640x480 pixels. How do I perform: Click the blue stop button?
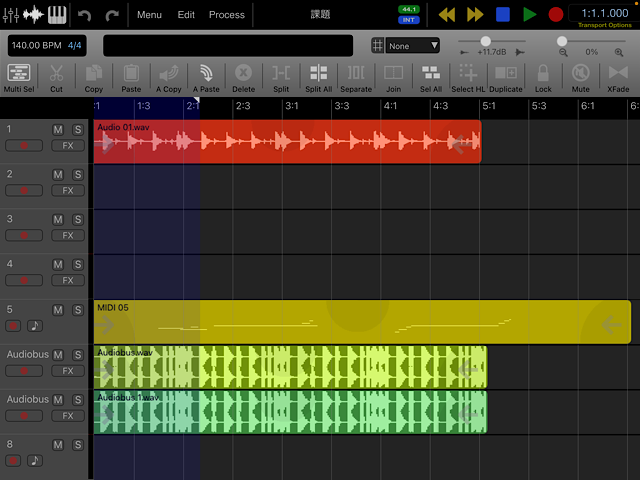503,15
